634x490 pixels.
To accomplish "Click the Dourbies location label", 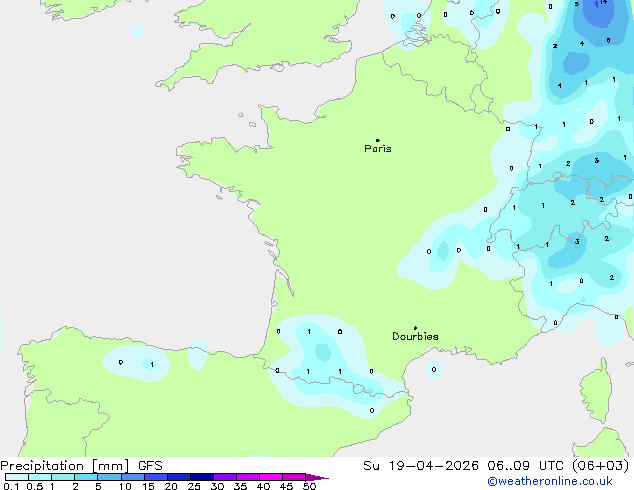I will pos(415,336).
